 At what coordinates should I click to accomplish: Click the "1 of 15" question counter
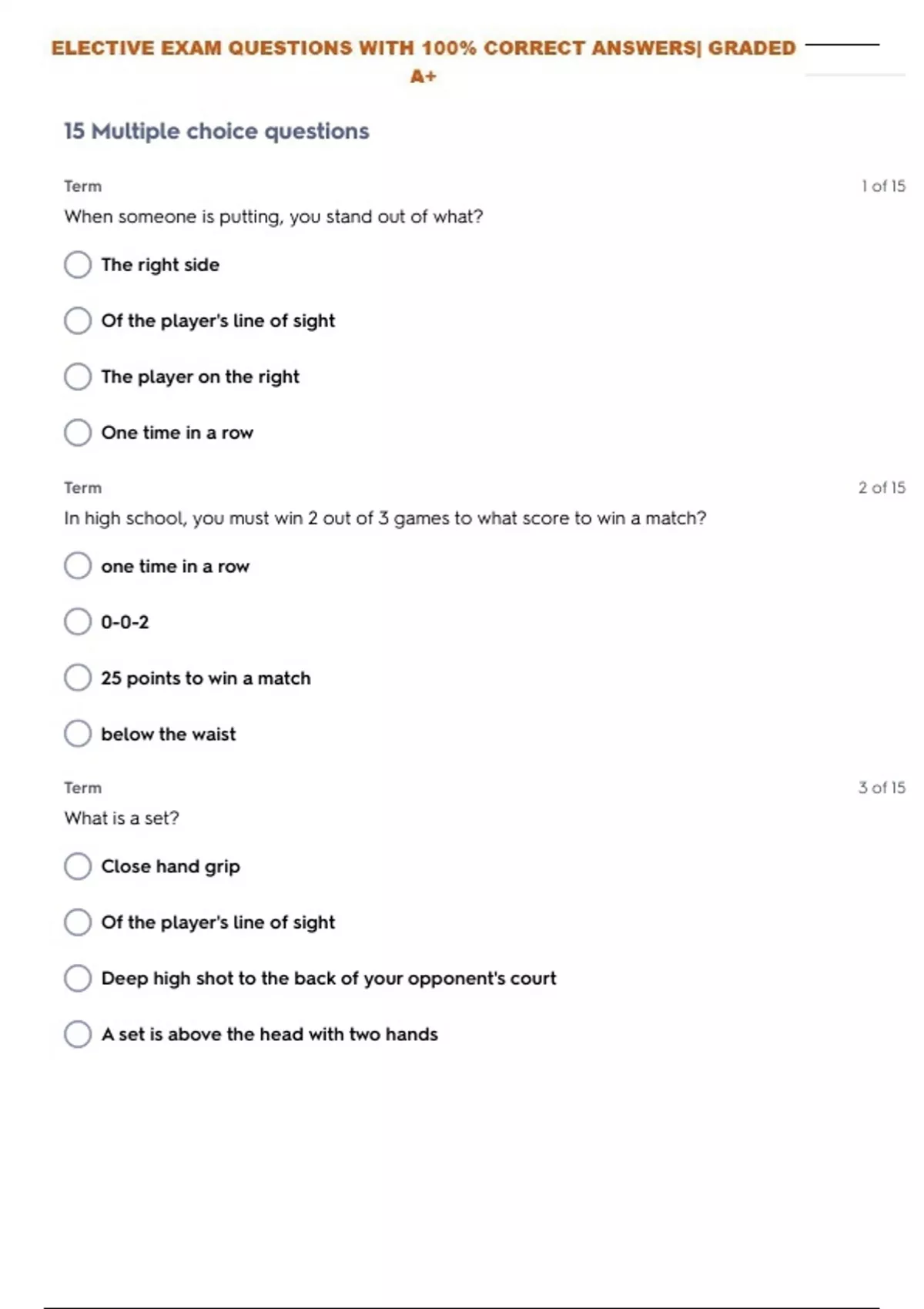click(882, 186)
